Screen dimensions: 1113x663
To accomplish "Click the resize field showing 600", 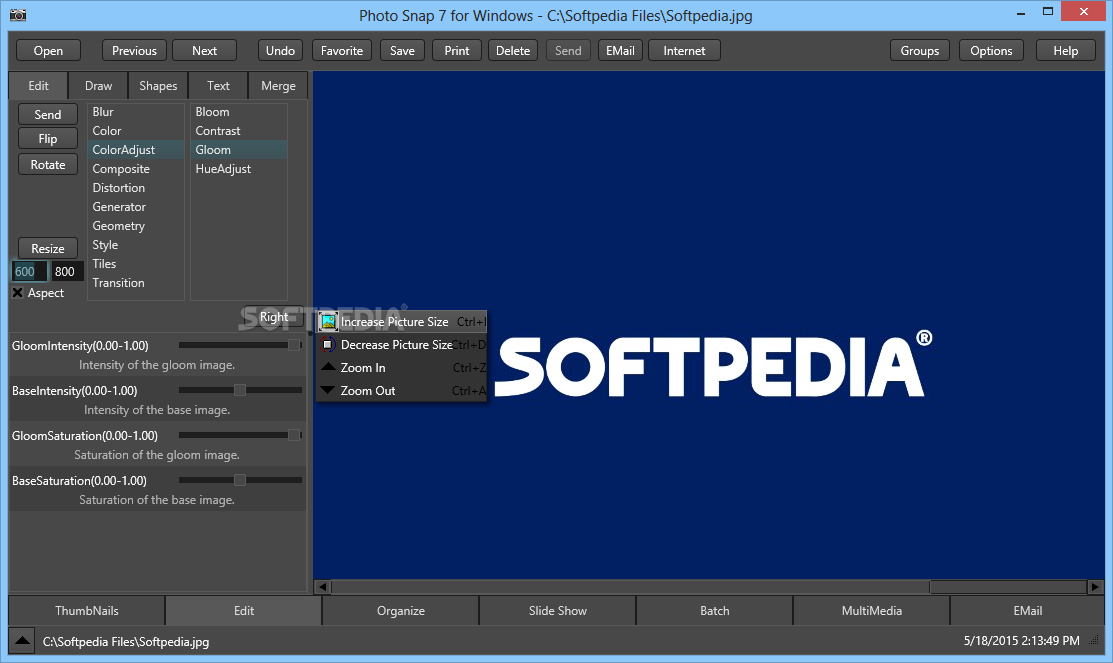I will [x=29, y=271].
